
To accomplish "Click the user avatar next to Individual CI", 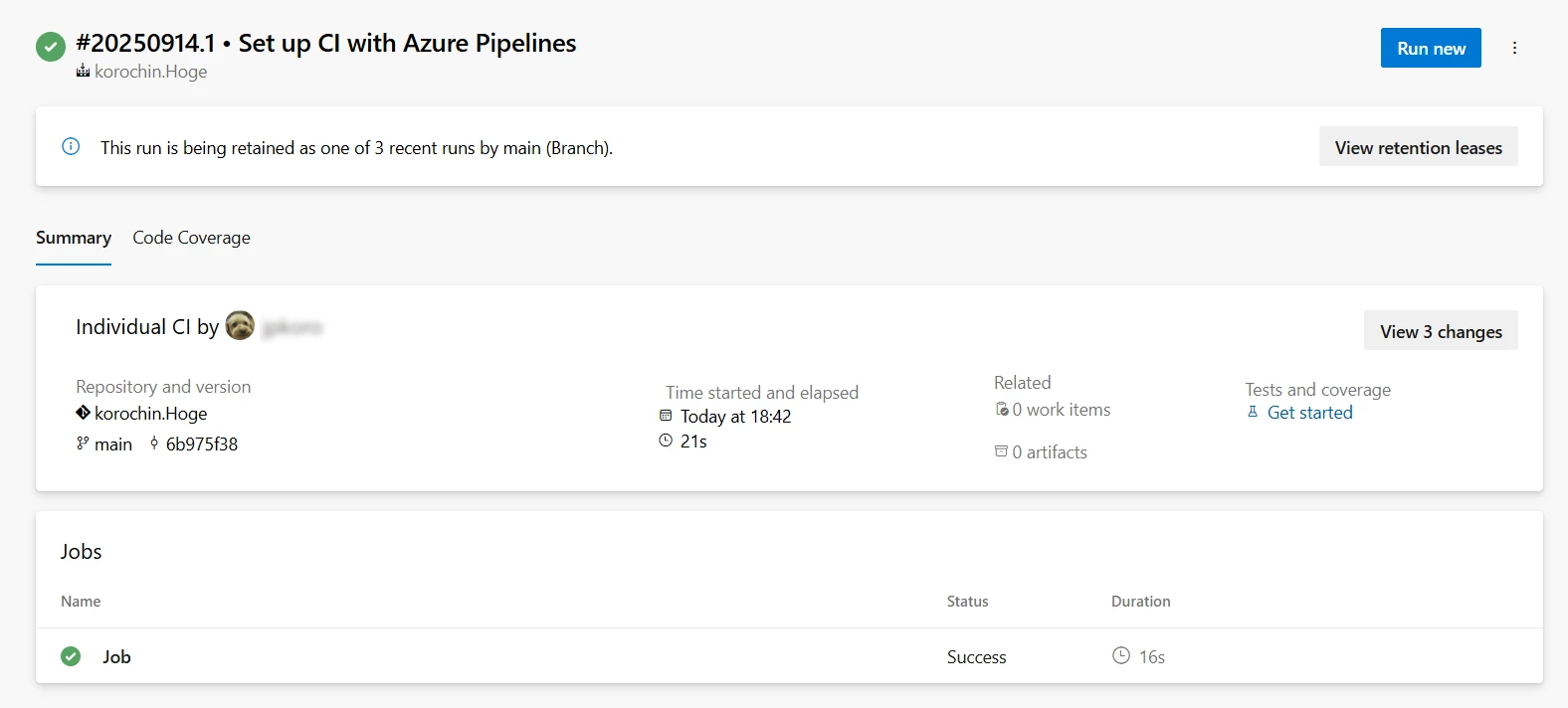I will point(240,326).
